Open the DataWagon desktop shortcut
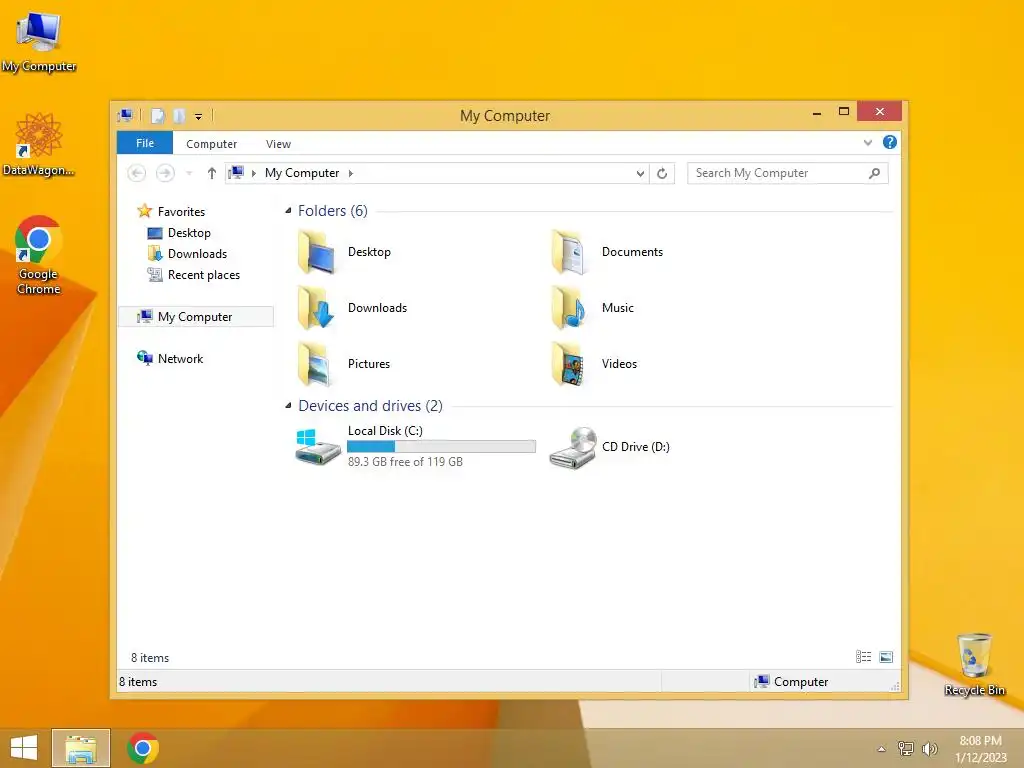This screenshot has height=768, width=1024. coord(39,144)
